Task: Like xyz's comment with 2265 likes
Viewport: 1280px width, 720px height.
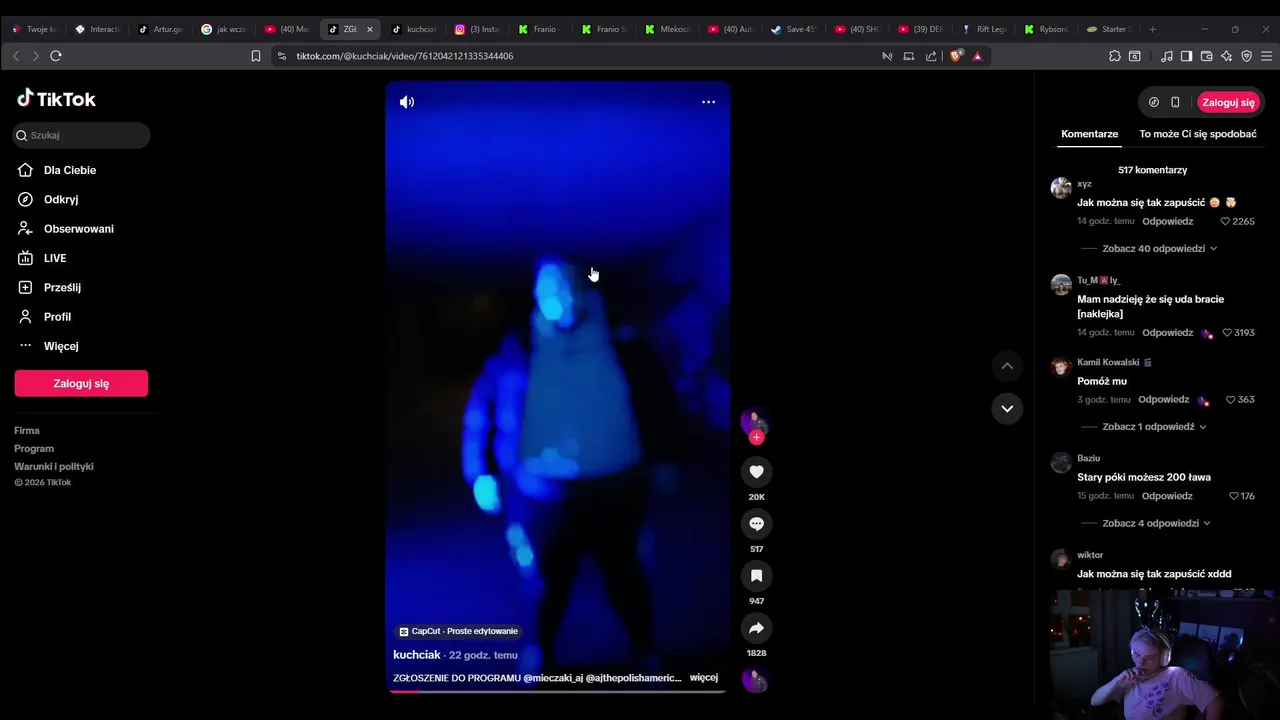Action: coord(1227,221)
